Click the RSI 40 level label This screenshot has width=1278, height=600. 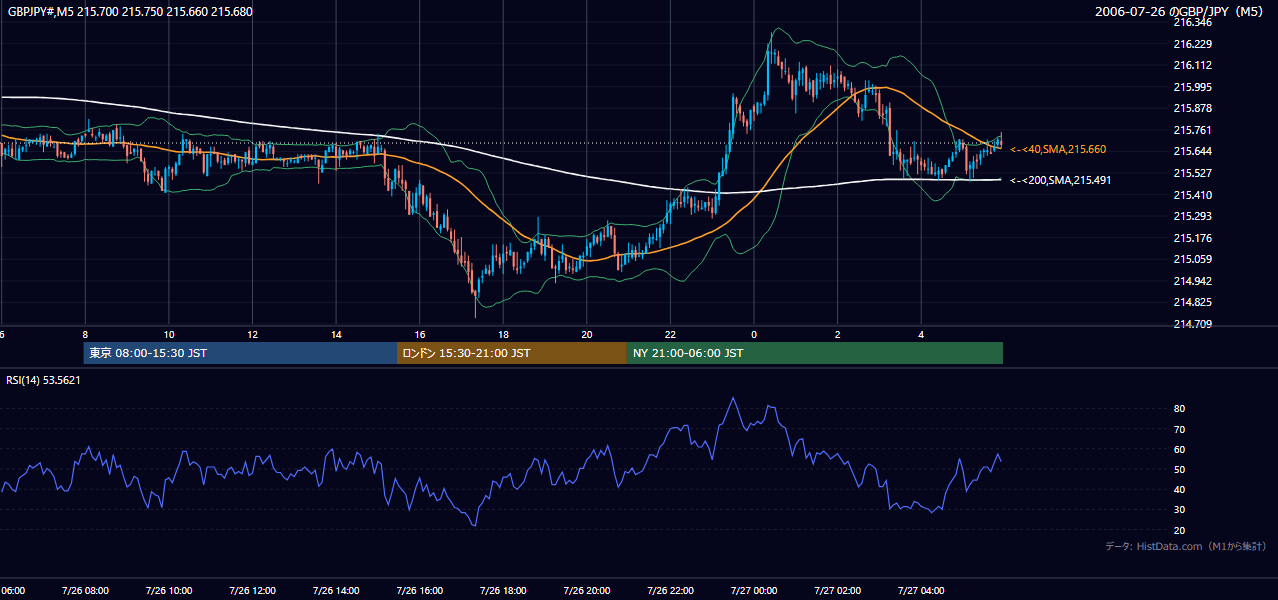pyautogui.click(x=1180, y=489)
